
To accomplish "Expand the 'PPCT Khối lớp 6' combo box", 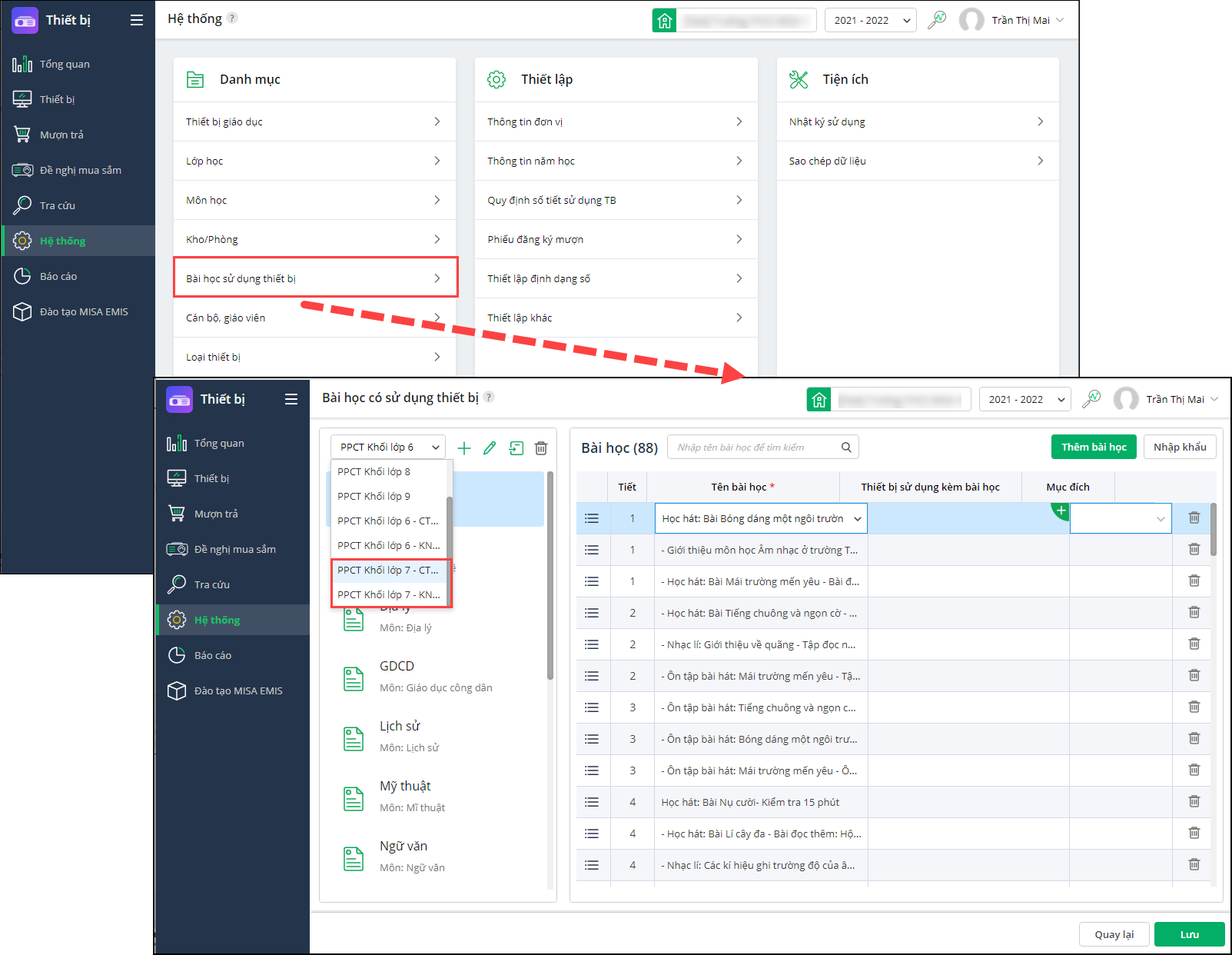I will tap(388, 447).
